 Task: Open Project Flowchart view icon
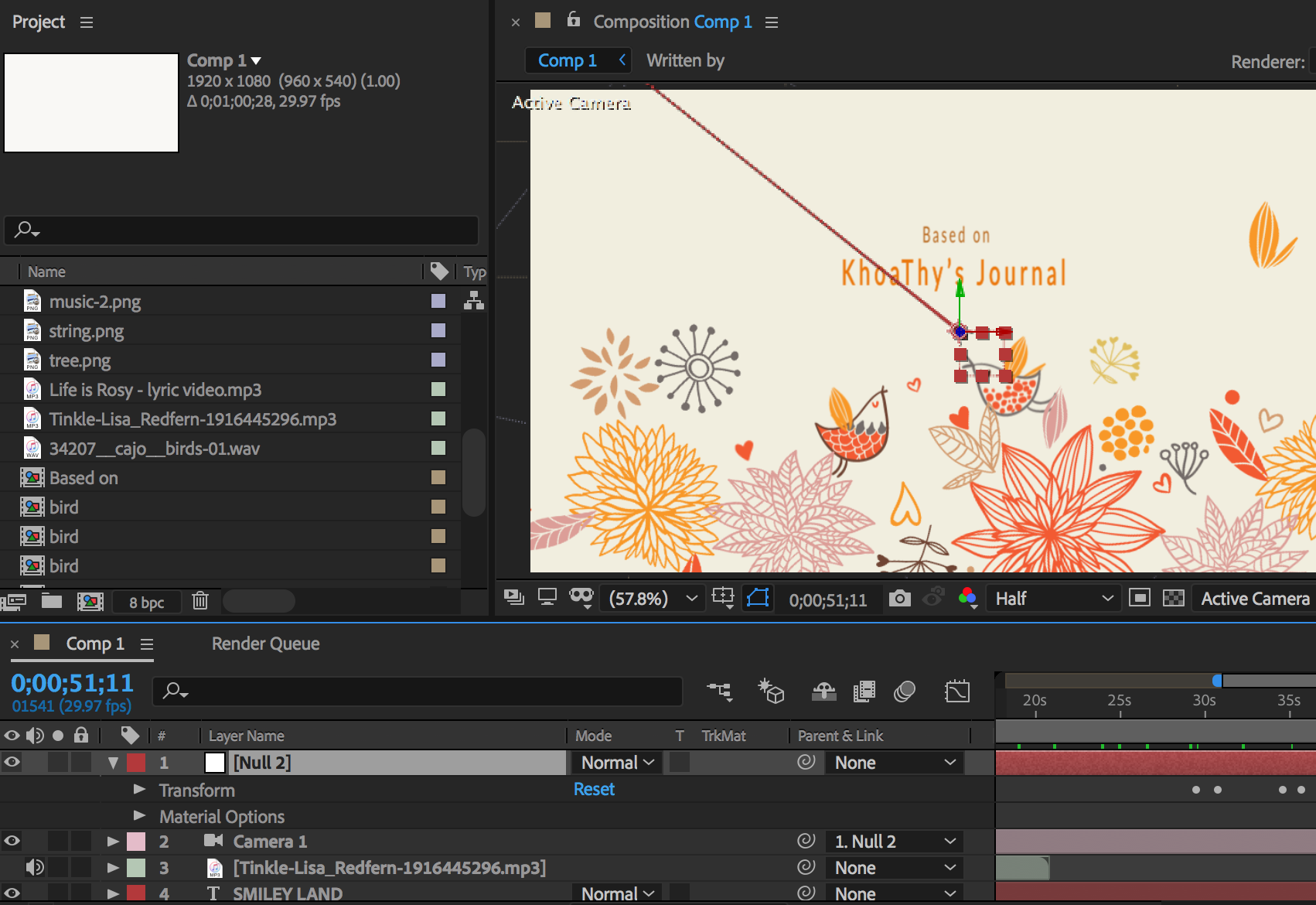(474, 301)
